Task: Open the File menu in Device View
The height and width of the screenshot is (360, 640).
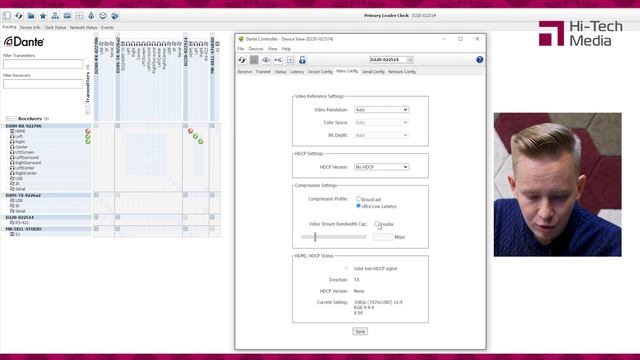Action: pos(241,49)
